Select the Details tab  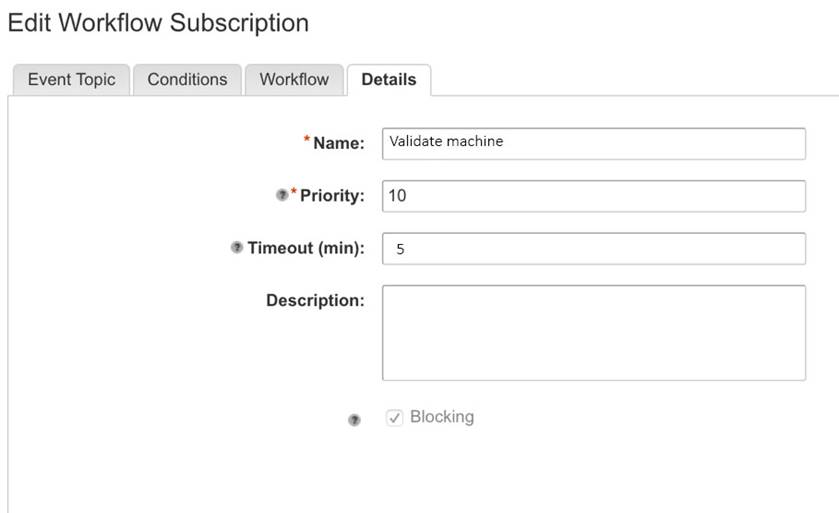pyautogui.click(x=389, y=80)
